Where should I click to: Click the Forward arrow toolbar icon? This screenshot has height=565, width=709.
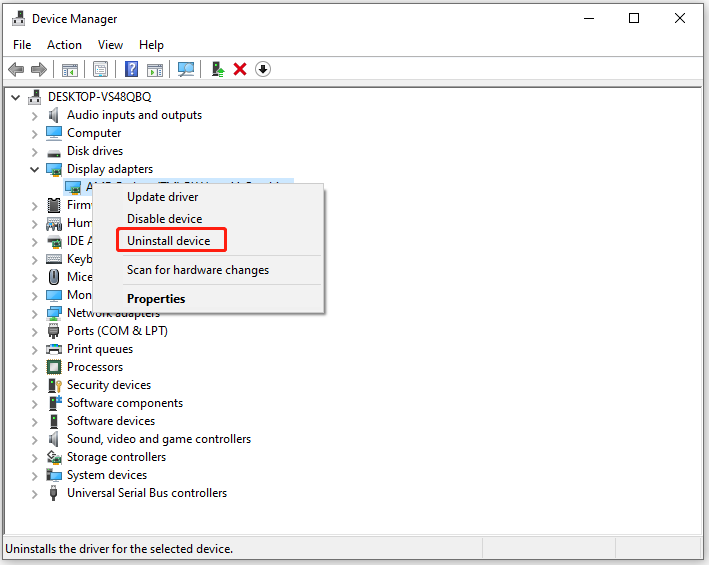coord(39,69)
